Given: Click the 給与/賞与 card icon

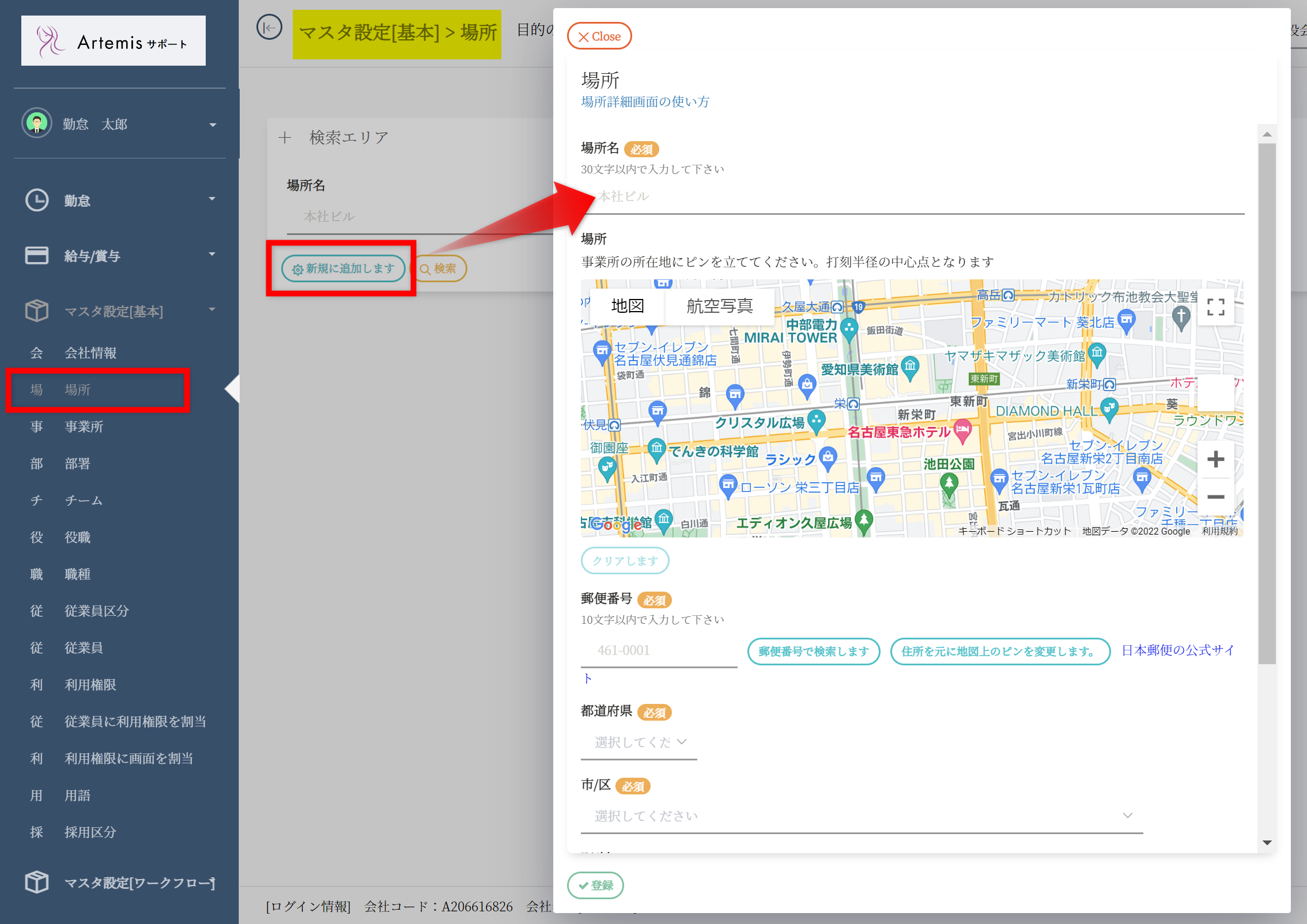Looking at the screenshot, I should (x=37, y=256).
